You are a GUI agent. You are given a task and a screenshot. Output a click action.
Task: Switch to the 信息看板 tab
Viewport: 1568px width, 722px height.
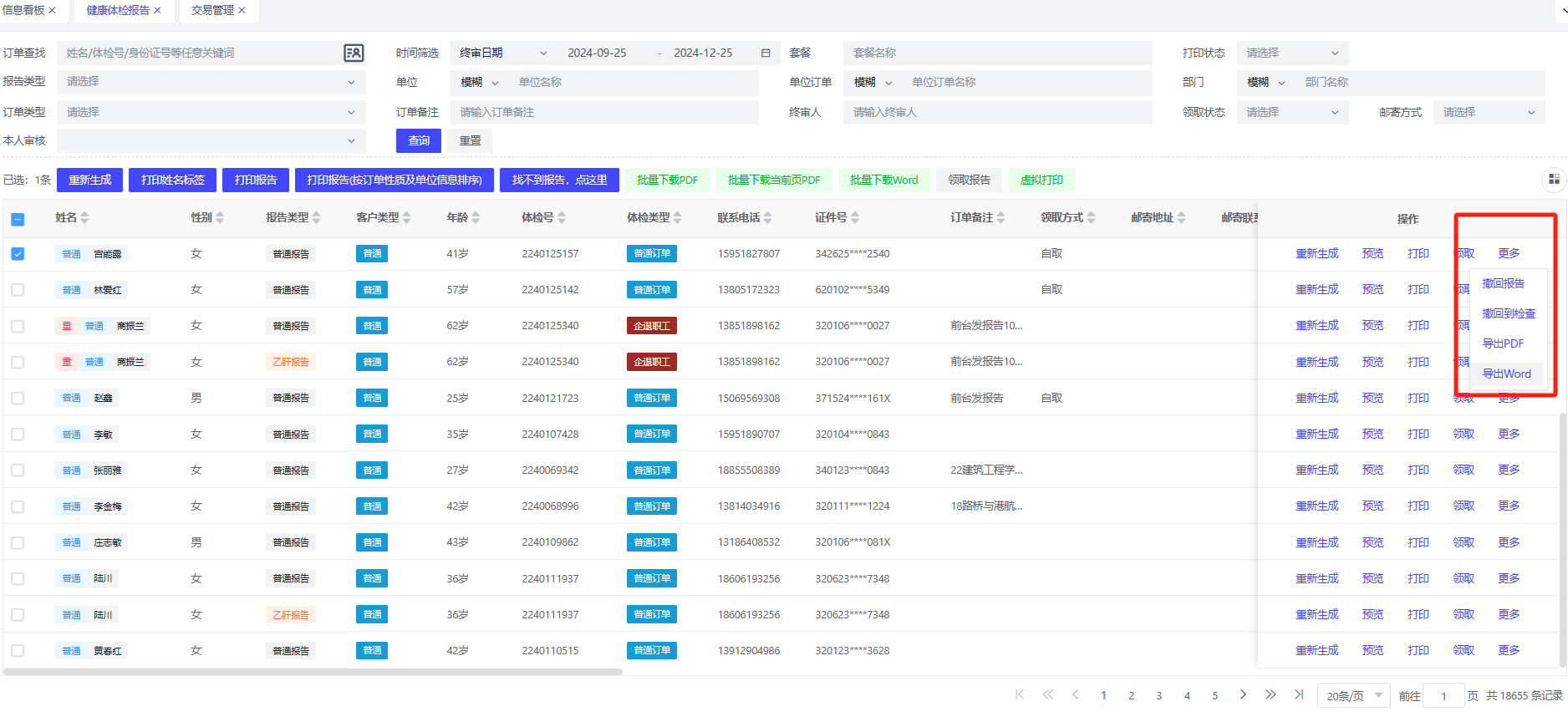click(23, 10)
